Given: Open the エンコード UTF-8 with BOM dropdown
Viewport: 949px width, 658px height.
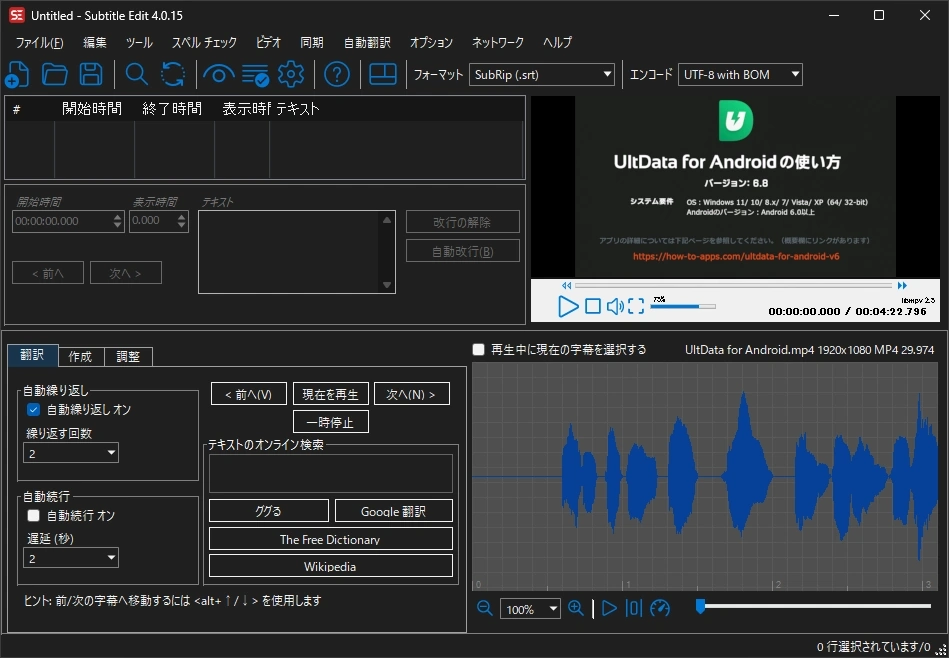Looking at the screenshot, I should click(x=740, y=74).
